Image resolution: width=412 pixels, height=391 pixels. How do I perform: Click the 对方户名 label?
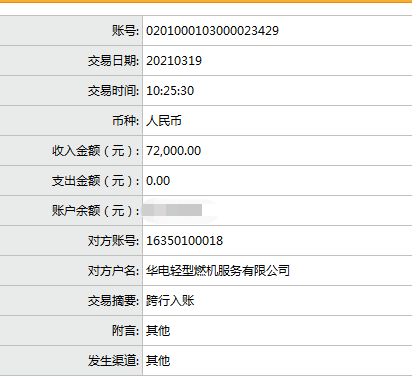(113, 271)
